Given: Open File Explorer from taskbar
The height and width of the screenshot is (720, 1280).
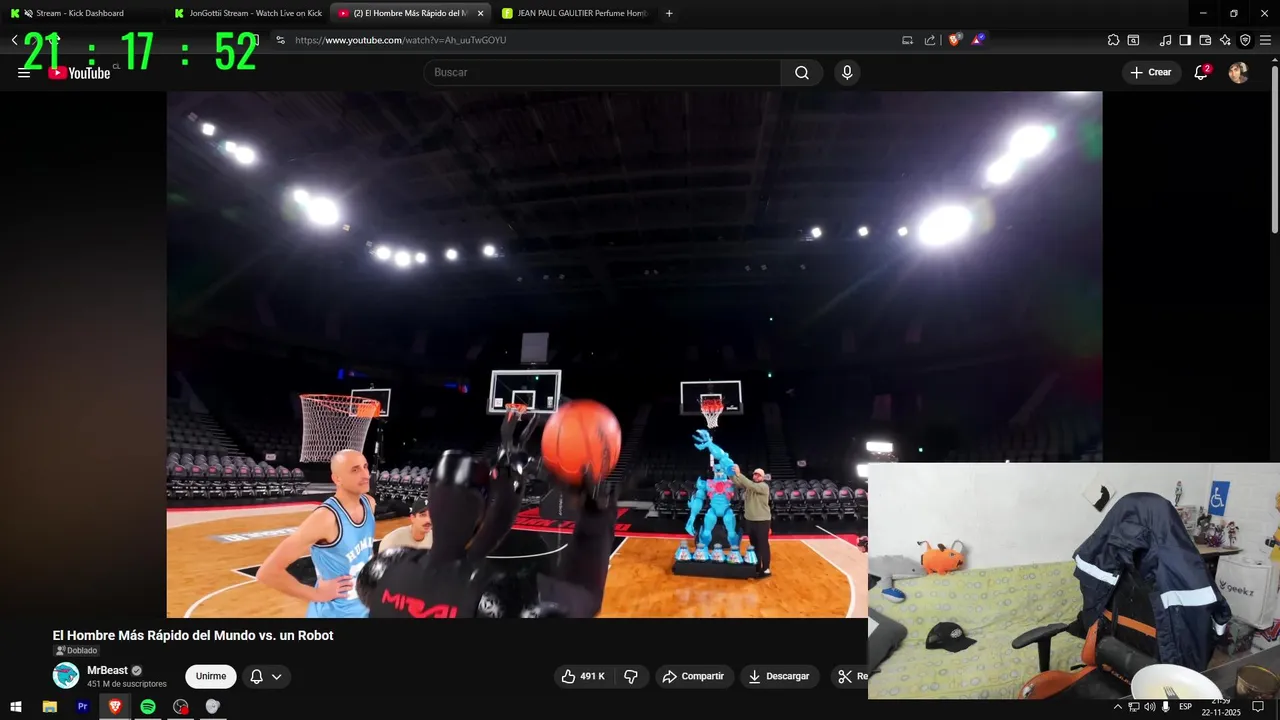Looking at the screenshot, I should point(50,707).
